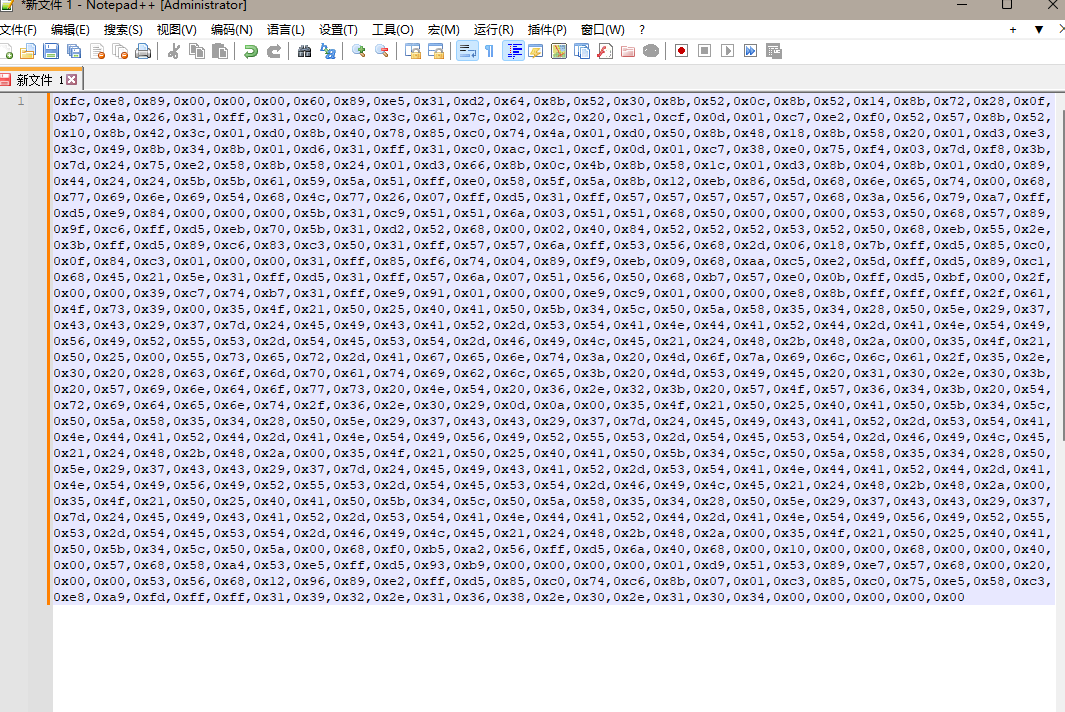Image resolution: width=1065 pixels, height=712 pixels.
Task: Open the ? help menu
Action: [x=642, y=30]
